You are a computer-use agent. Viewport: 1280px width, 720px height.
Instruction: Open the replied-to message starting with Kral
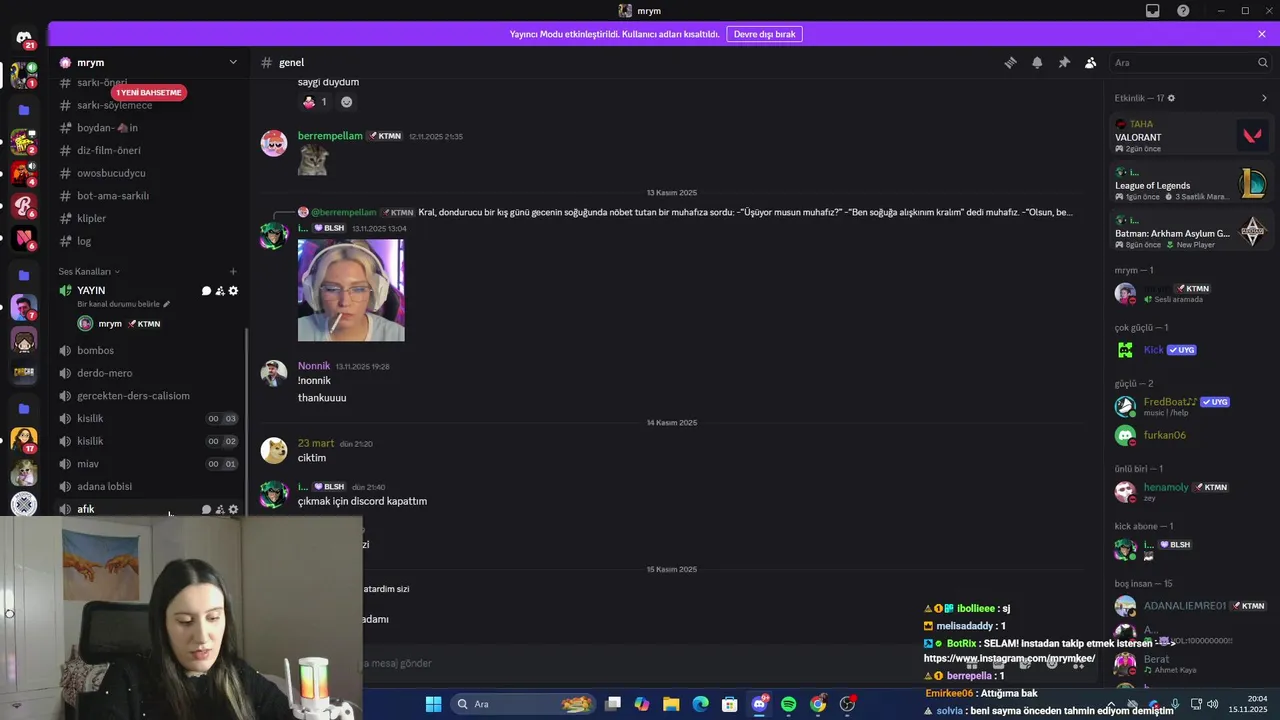745,212
